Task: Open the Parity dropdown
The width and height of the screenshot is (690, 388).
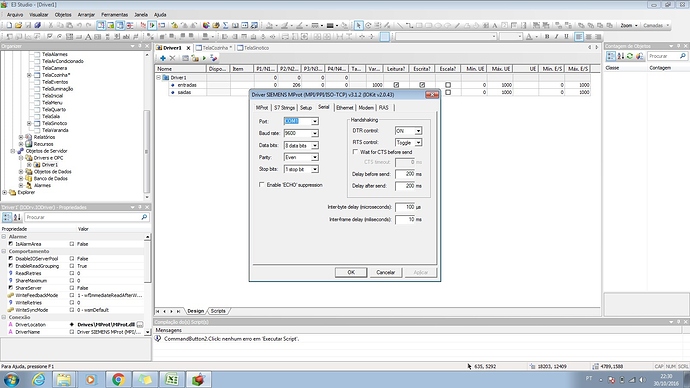Action: coord(315,157)
